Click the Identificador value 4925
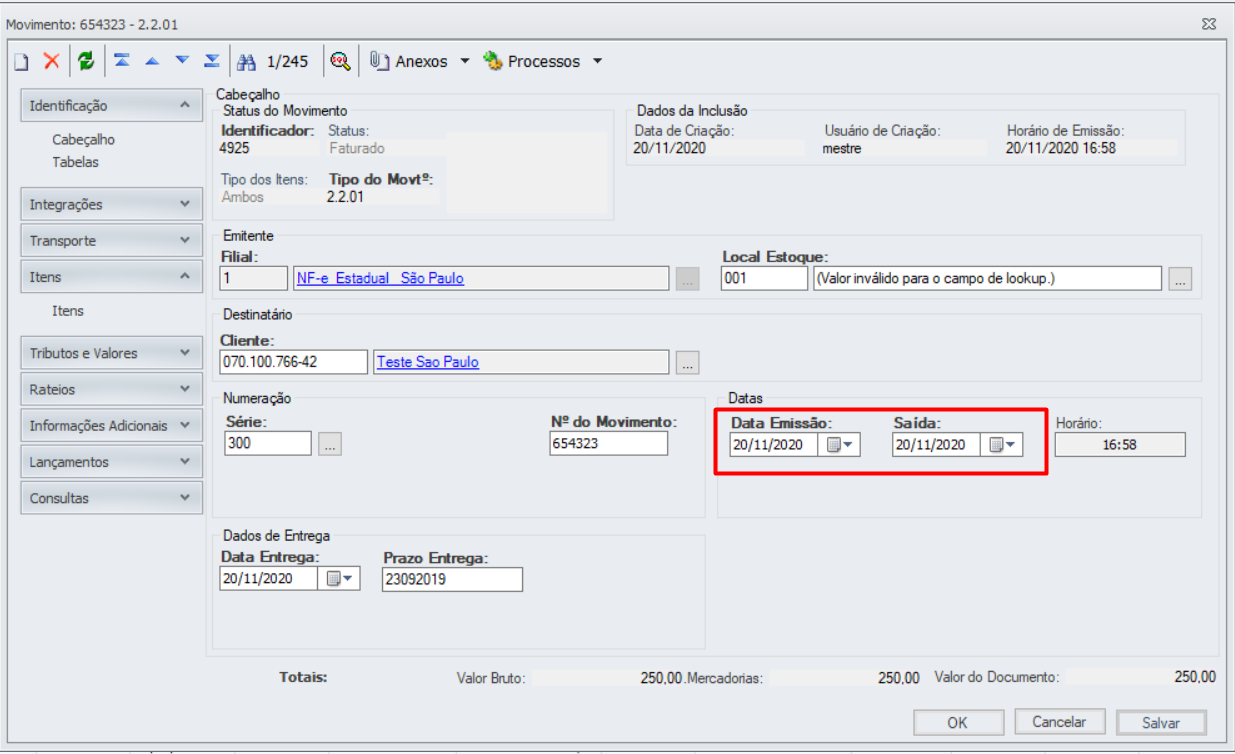Viewport: 1235px width, 754px height. [235, 148]
